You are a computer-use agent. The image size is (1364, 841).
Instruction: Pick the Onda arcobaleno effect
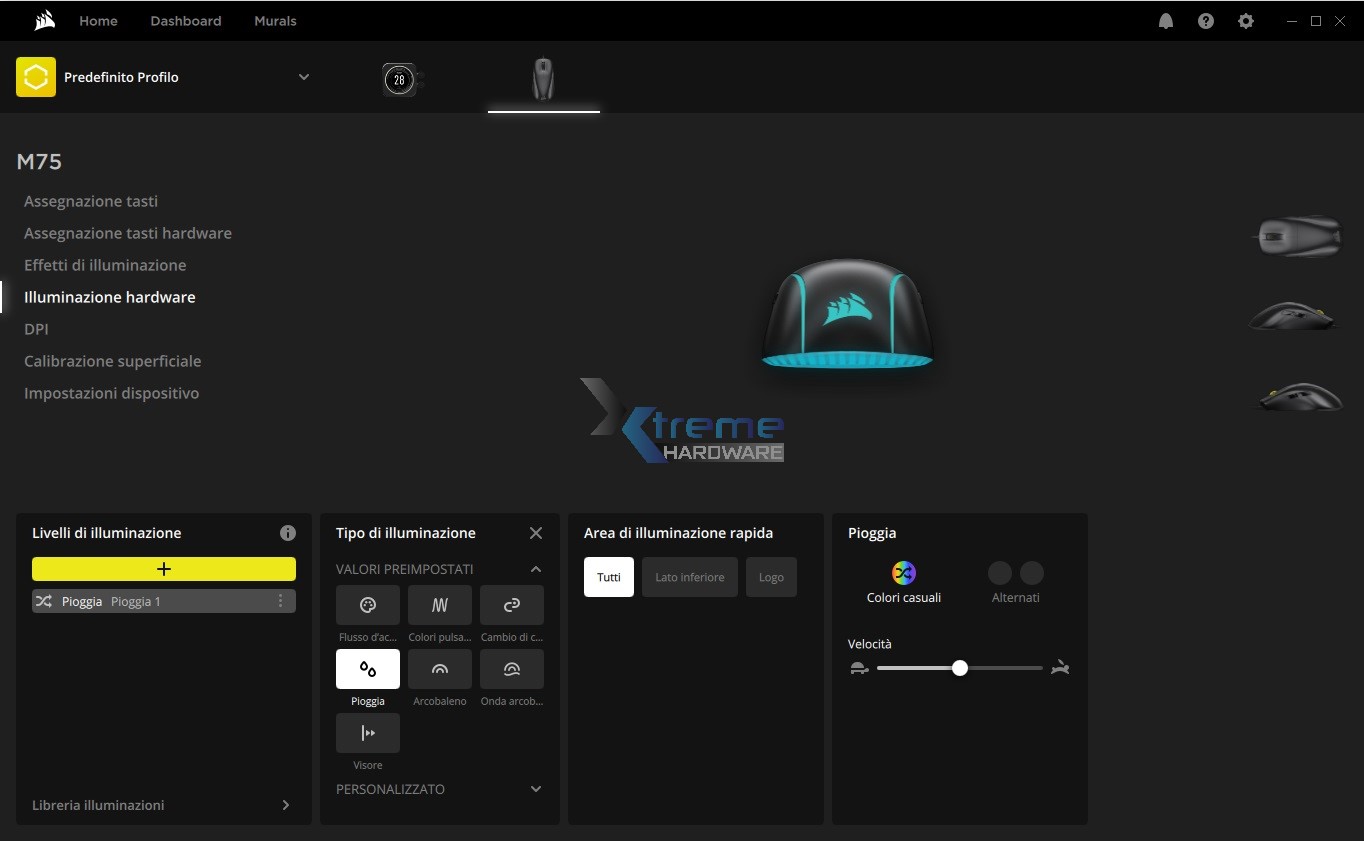click(x=511, y=669)
